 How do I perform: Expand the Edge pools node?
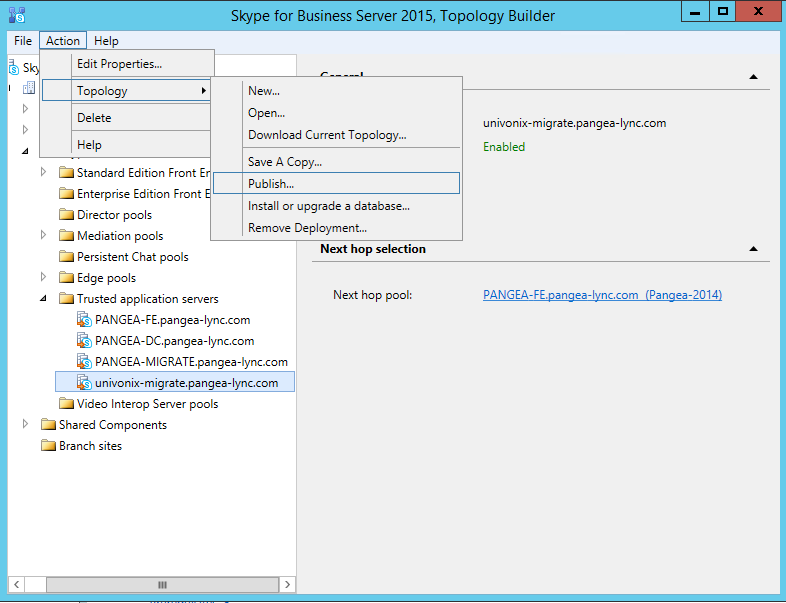pyautogui.click(x=43, y=277)
